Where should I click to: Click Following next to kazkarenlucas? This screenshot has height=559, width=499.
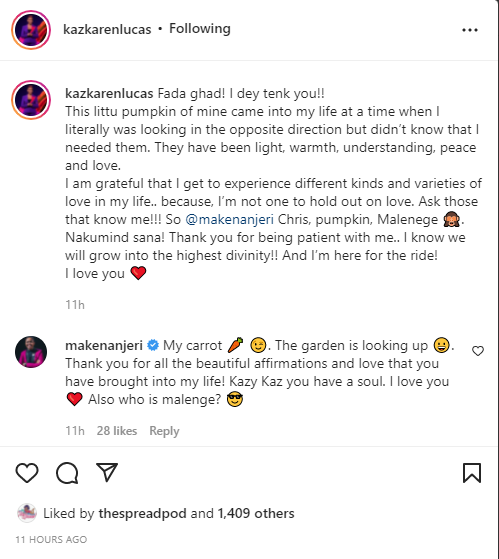click(200, 29)
